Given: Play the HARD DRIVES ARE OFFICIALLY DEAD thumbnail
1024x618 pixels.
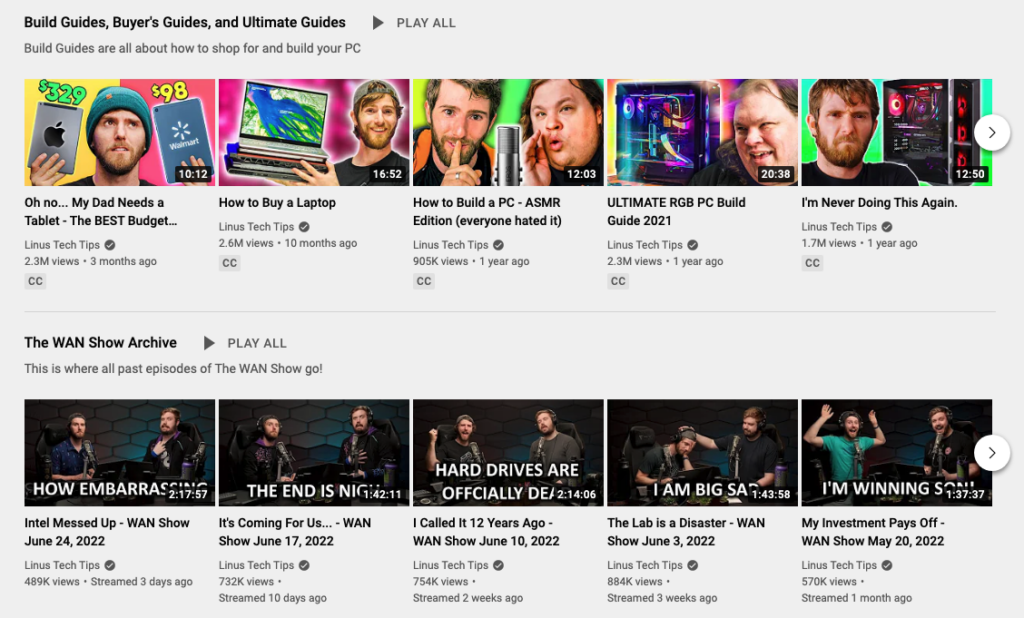Looking at the screenshot, I should coord(507,453).
